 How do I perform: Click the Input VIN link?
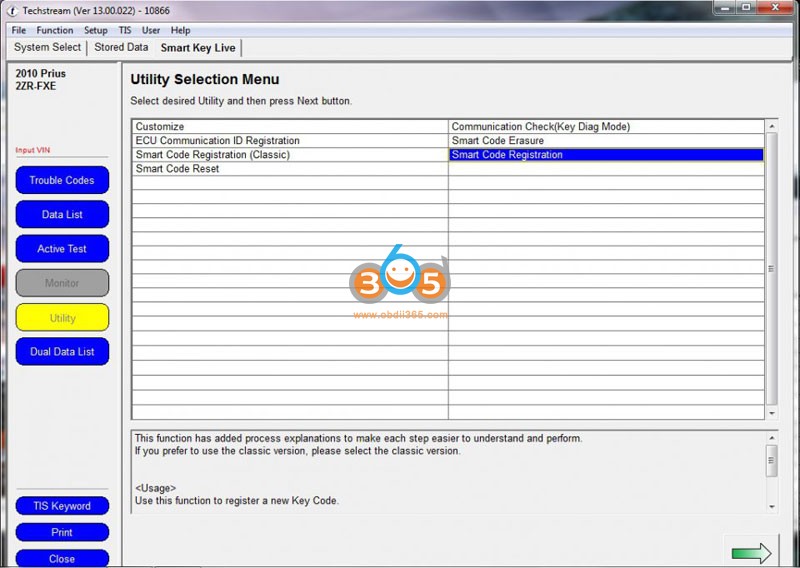[x=33, y=150]
